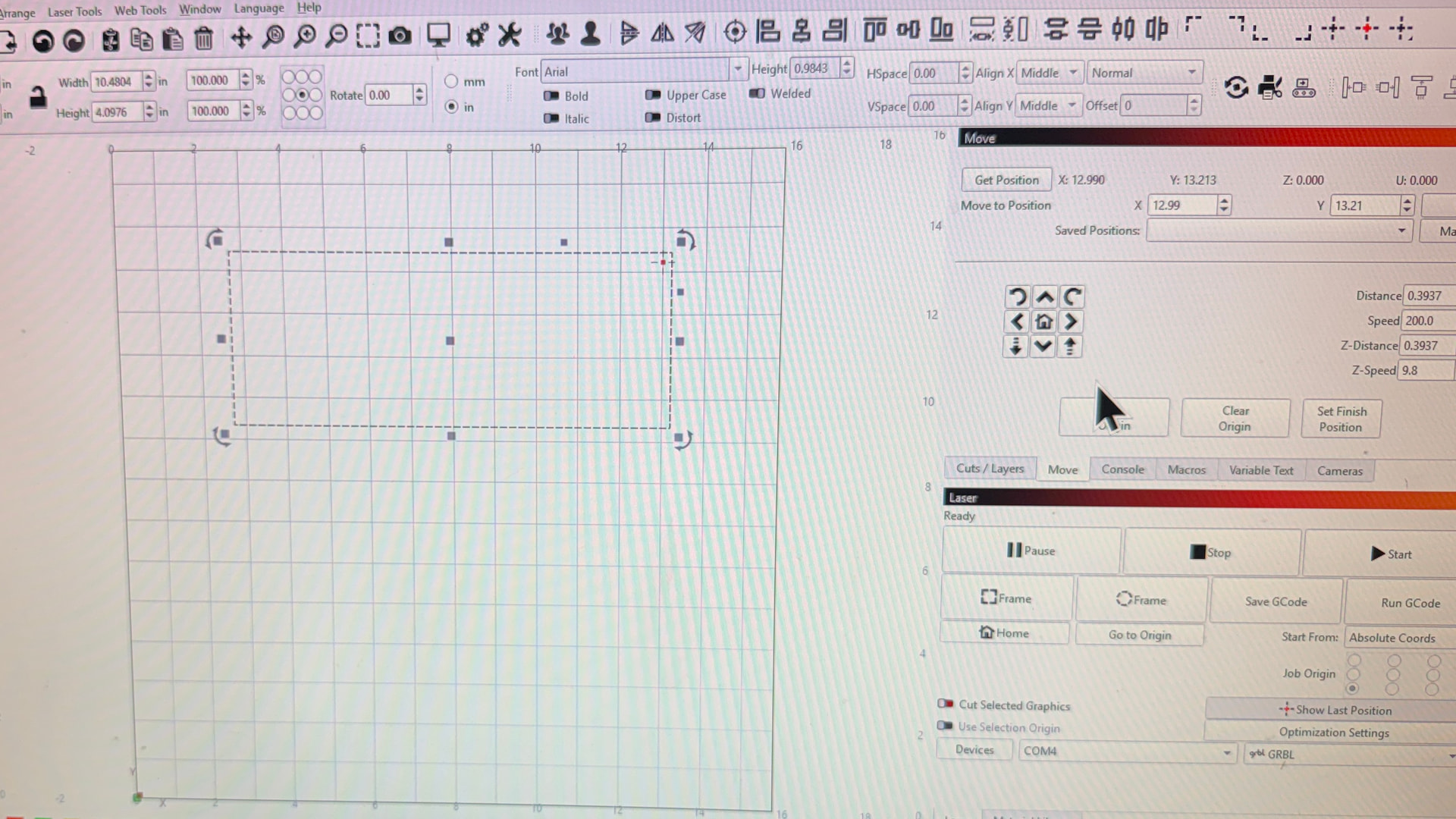The width and height of the screenshot is (1456, 819).
Task: Toggle the Welded switch
Action: (757, 93)
